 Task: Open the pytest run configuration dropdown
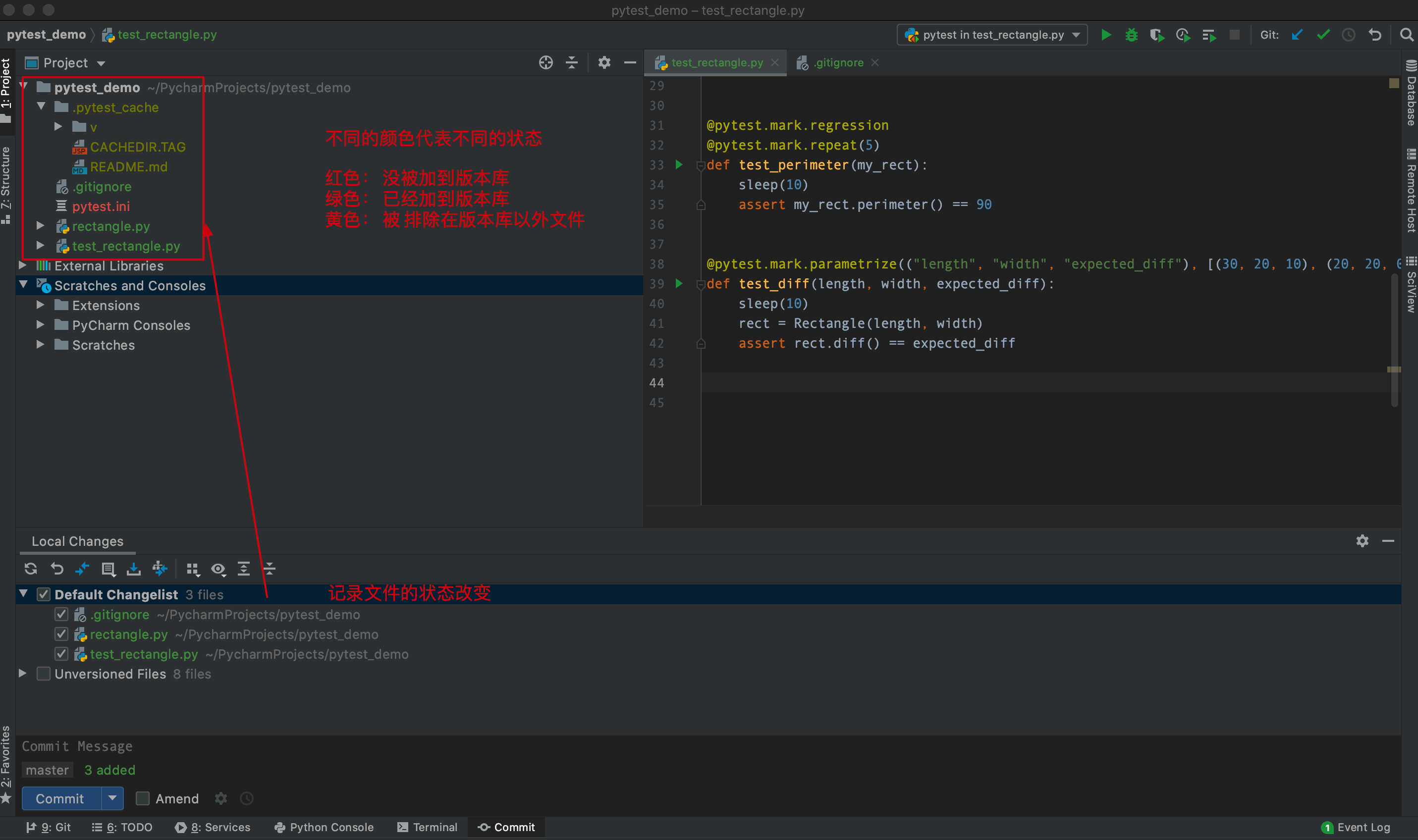[x=992, y=35]
